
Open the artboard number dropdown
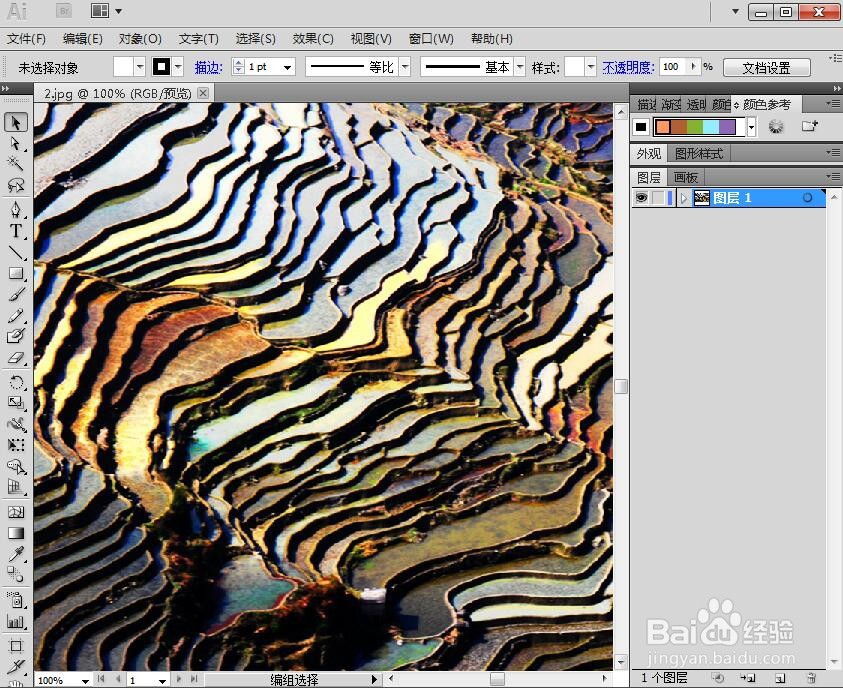point(162,680)
